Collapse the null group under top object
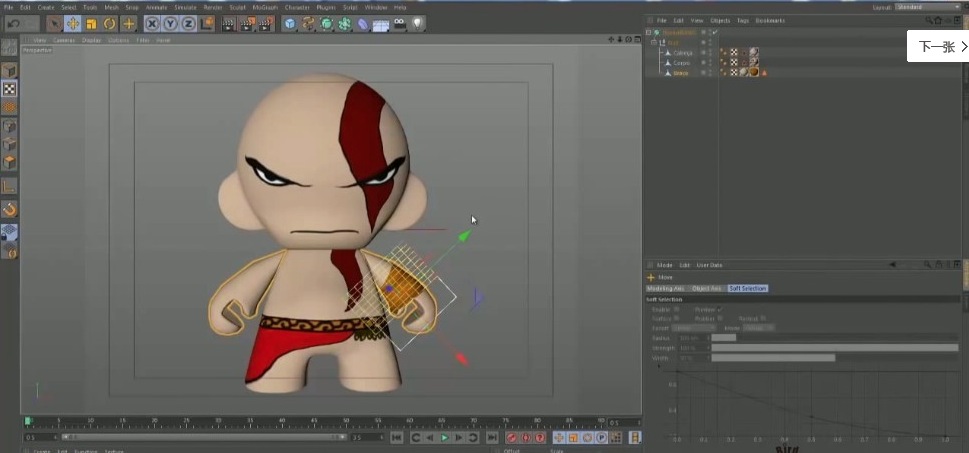The height and width of the screenshot is (453, 969). [x=654, y=43]
